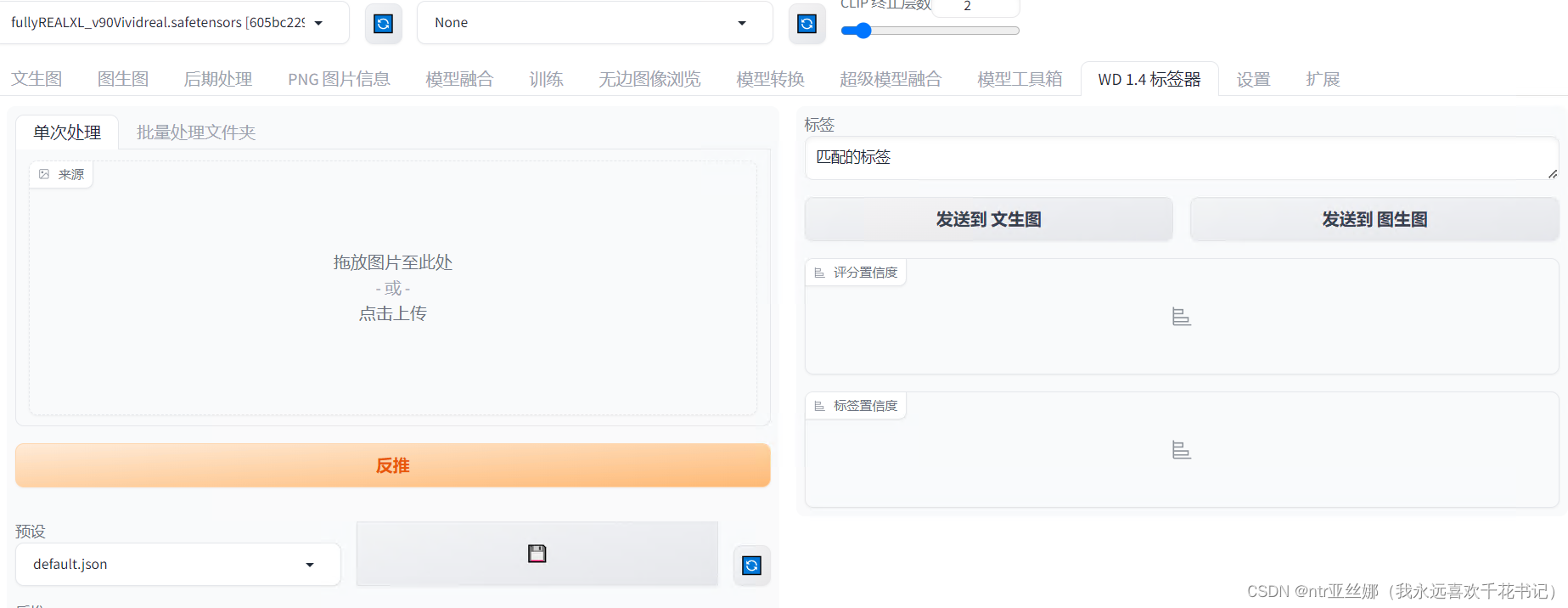Viewport: 1568px width, 608px height.
Task: Click the 预设 label text
Action: coord(31,532)
